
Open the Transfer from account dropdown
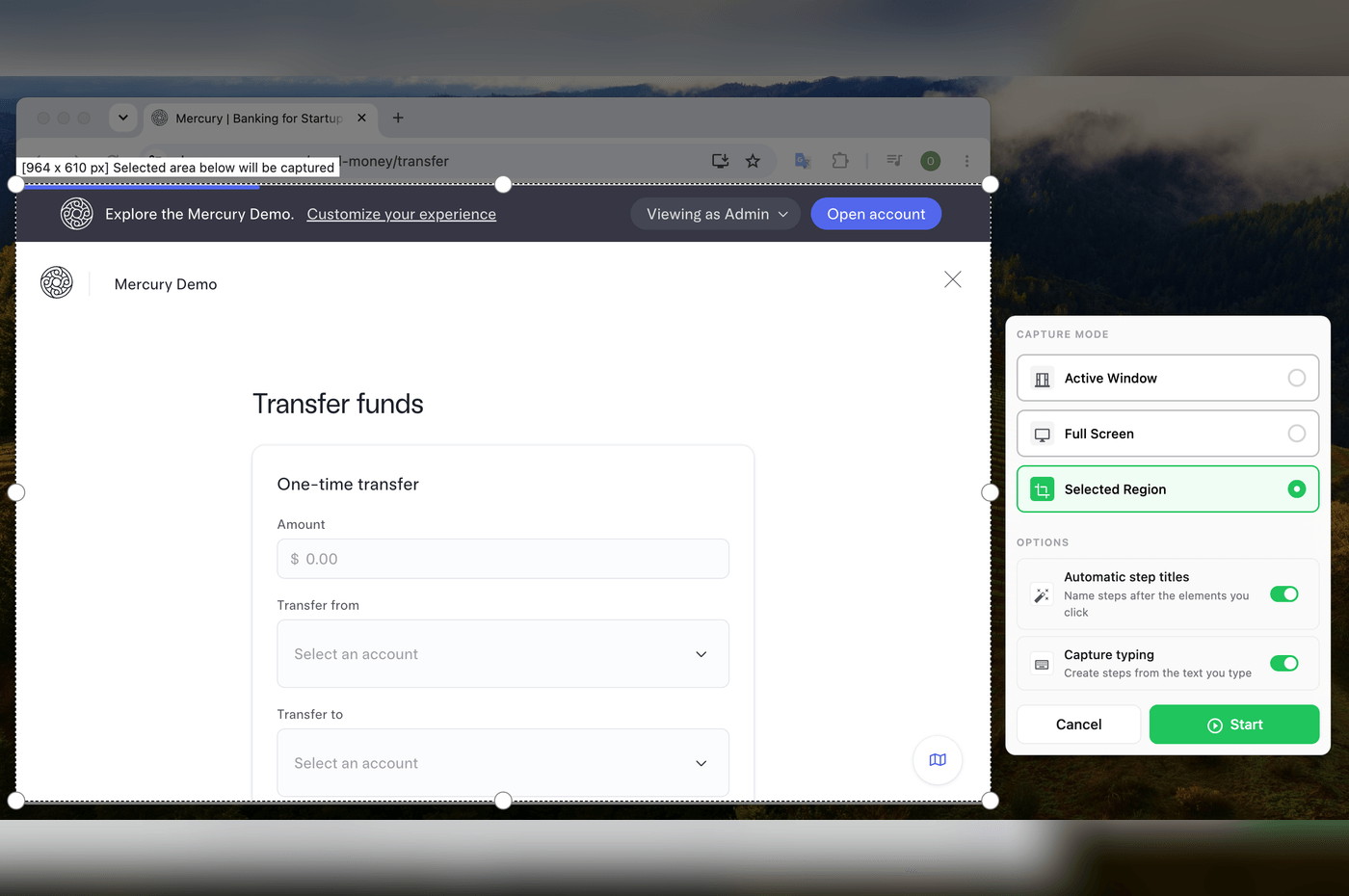point(503,654)
